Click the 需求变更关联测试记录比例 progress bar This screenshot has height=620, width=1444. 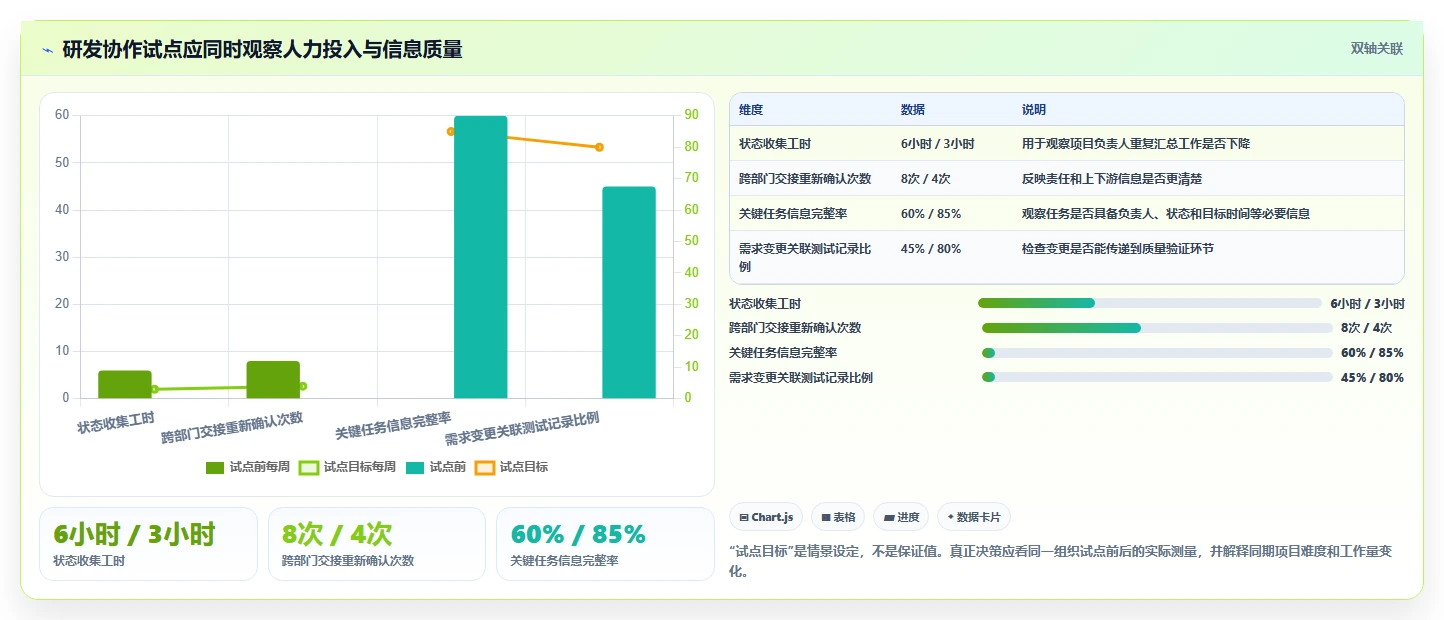pos(1157,377)
